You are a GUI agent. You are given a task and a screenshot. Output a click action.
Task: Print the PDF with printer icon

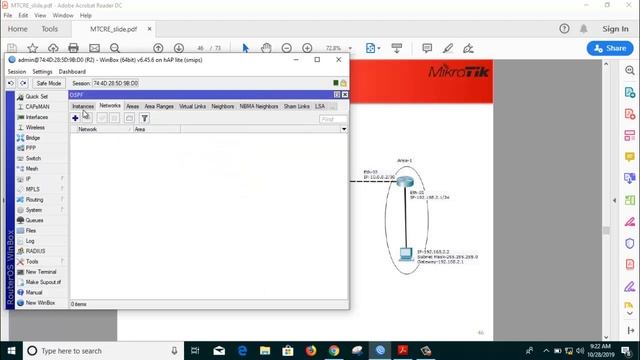tap(73, 48)
